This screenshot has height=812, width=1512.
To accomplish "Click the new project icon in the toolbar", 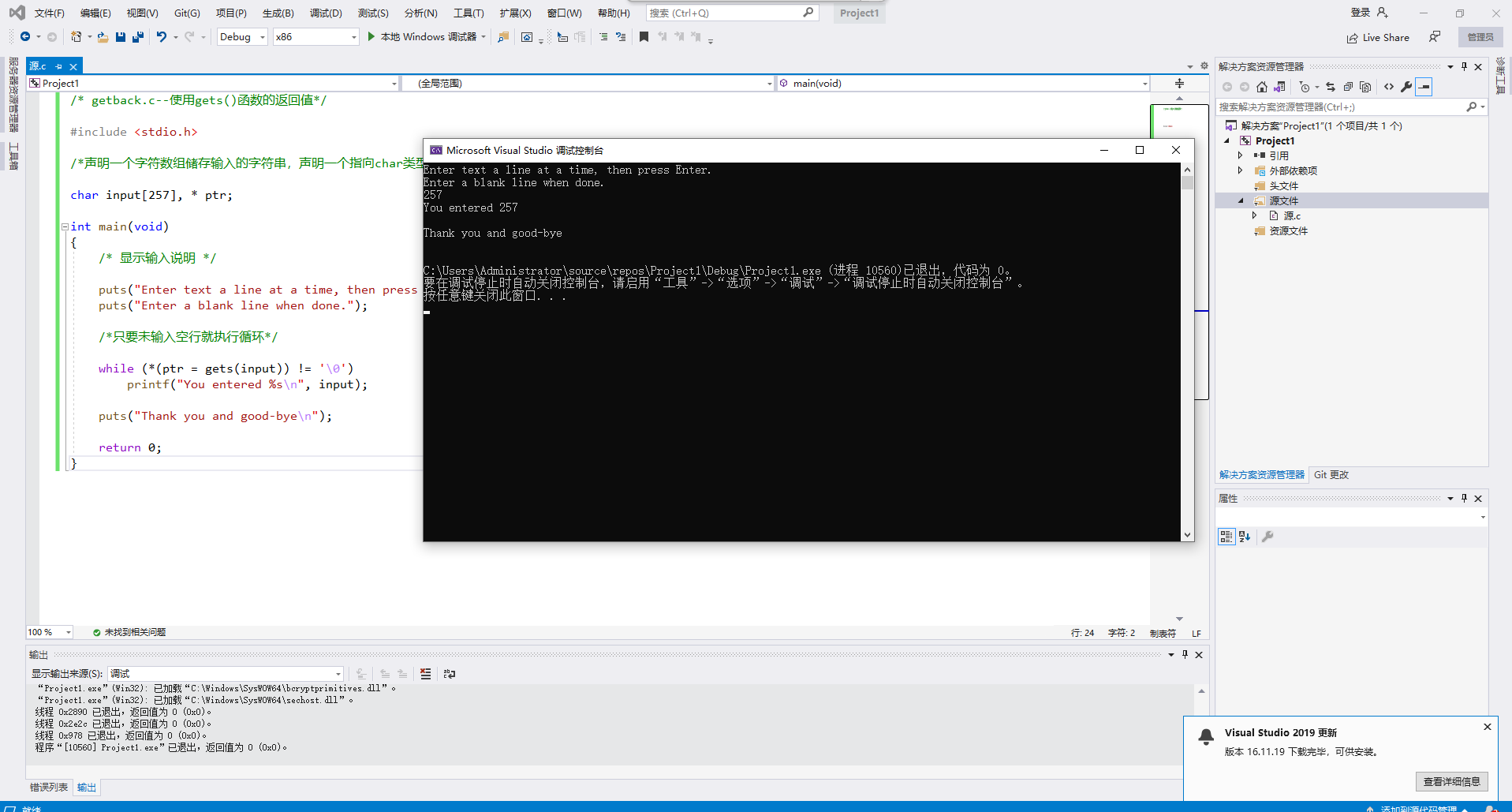I will coord(76,37).
